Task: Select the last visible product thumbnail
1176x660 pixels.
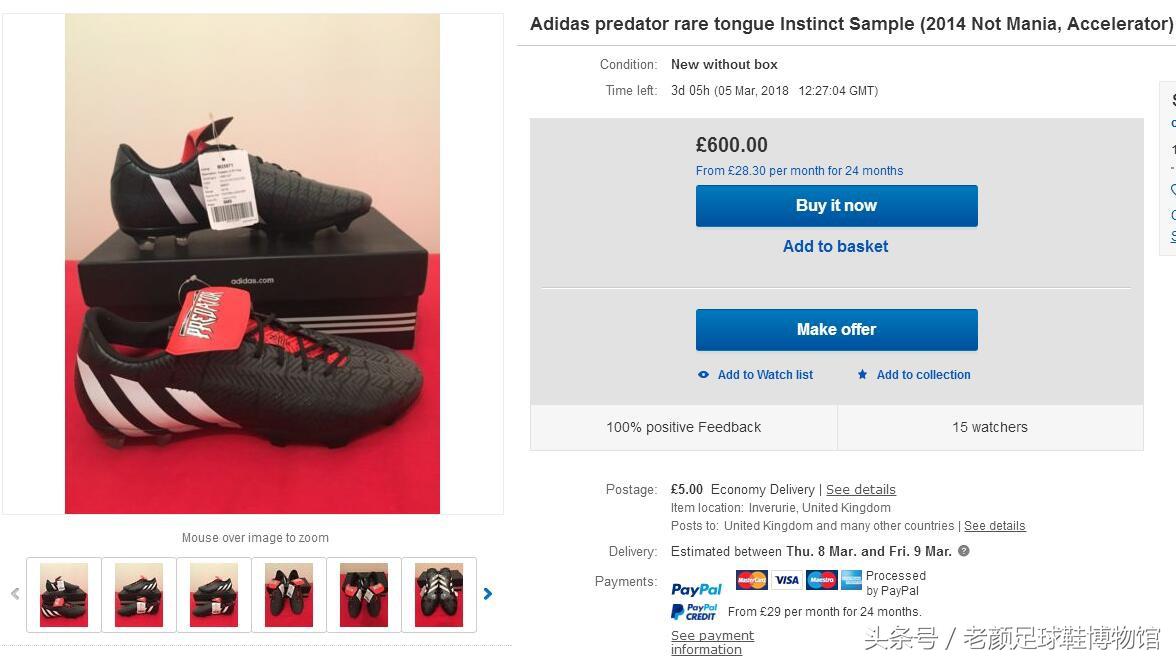Action: tap(439, 595)
